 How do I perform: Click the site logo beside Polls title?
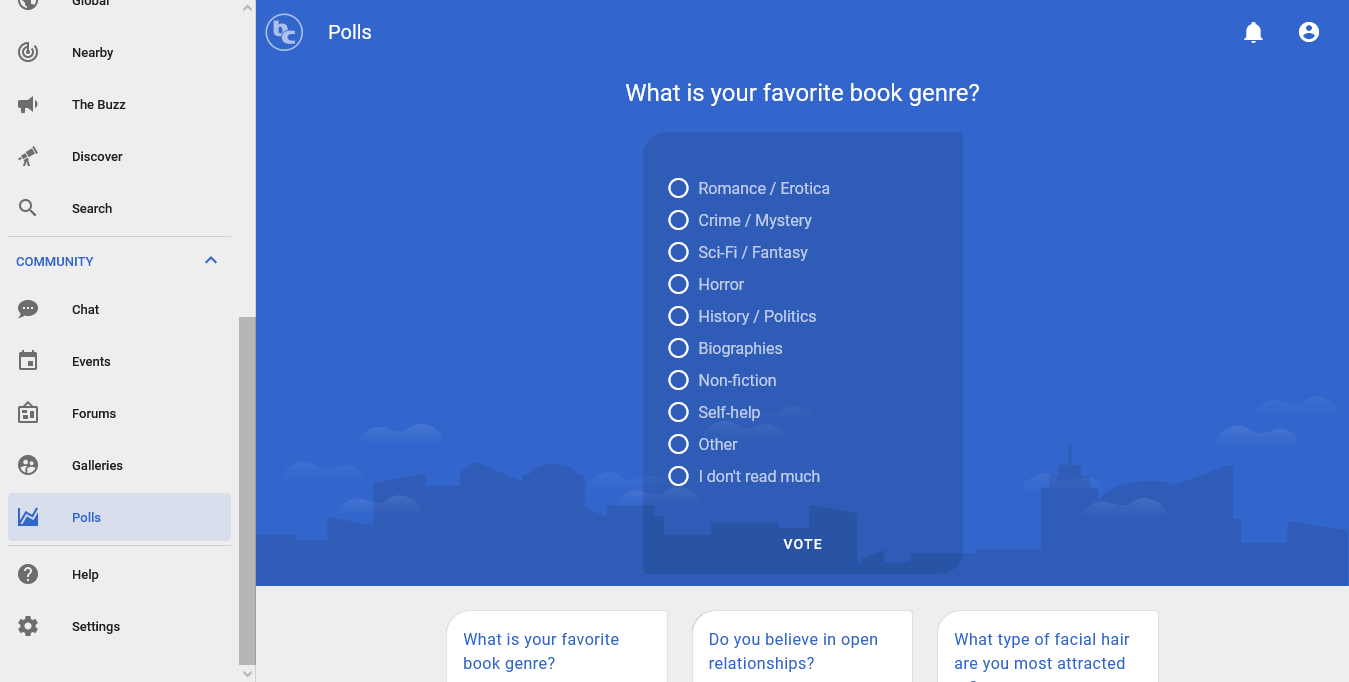click(284, 32)
